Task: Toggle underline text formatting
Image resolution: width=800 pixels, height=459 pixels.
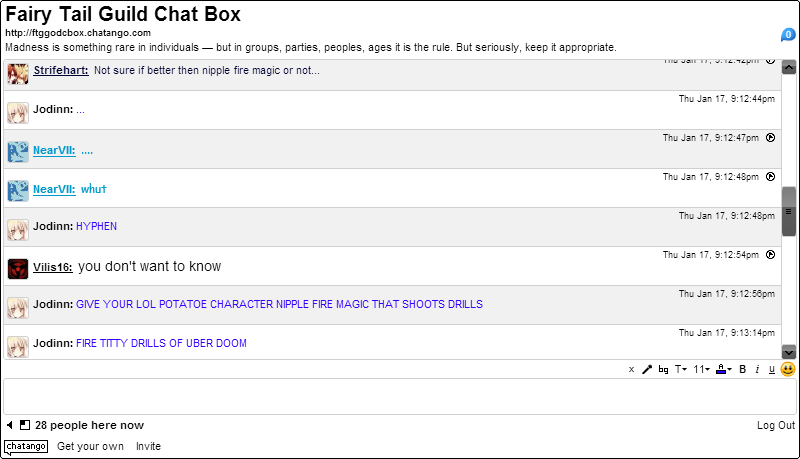Action: [771, 369]
